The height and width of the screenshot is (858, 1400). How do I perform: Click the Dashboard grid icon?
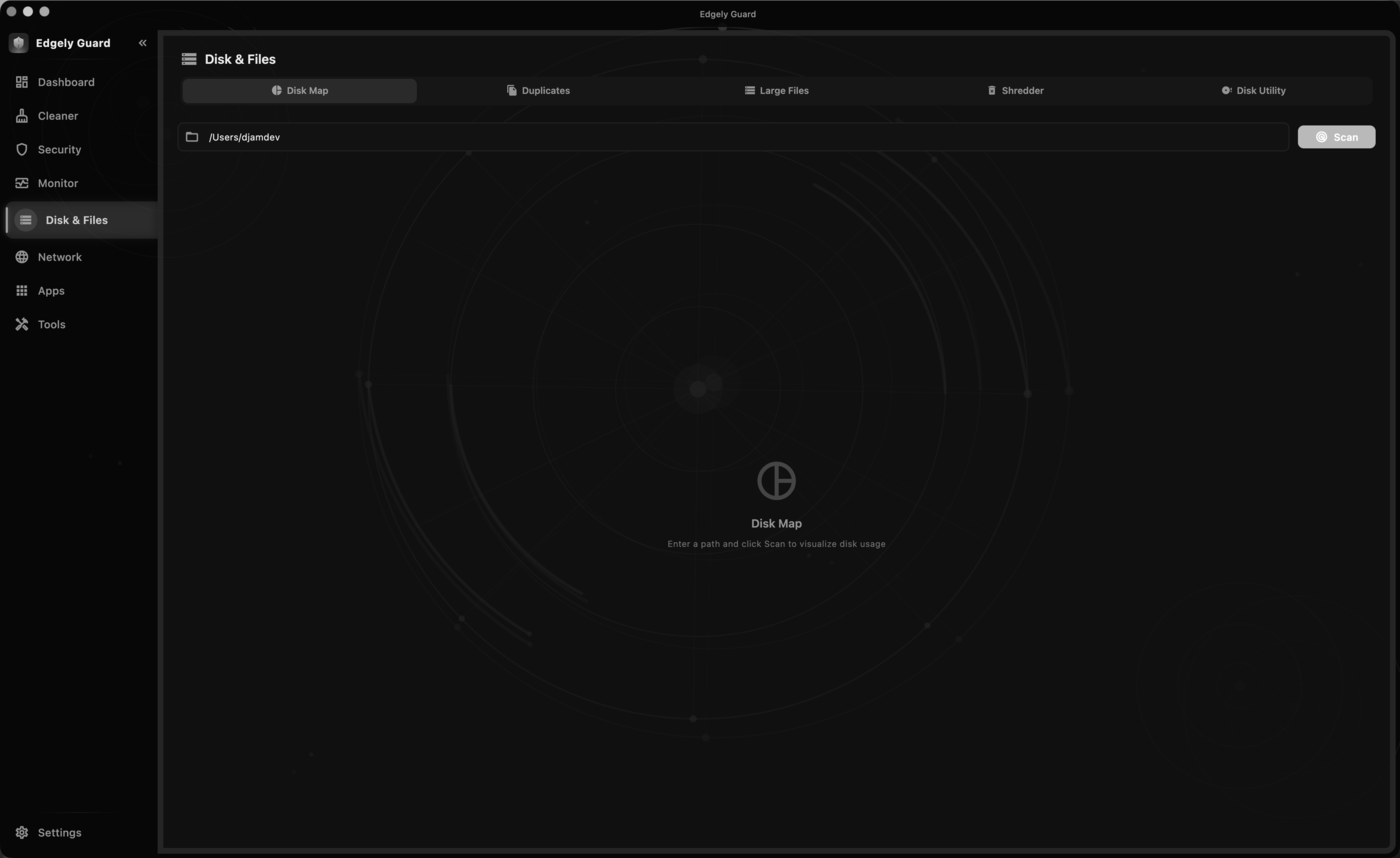[x=22, y=82]
